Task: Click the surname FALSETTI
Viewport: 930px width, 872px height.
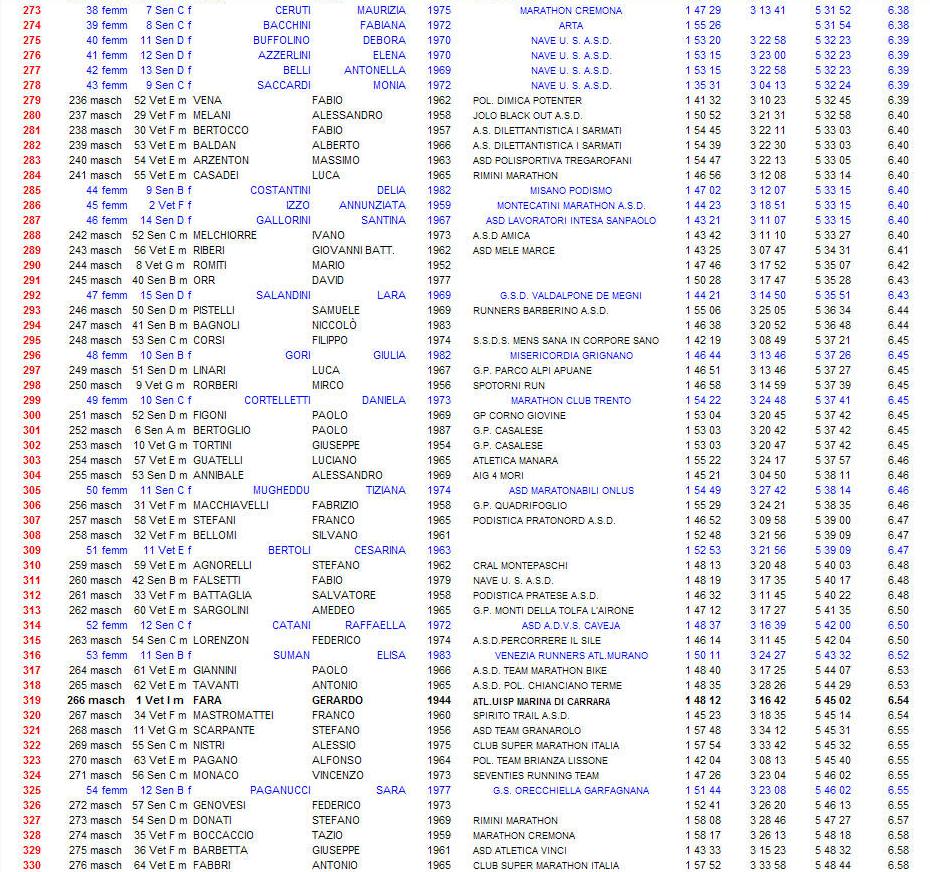Action: click(217, 581)
